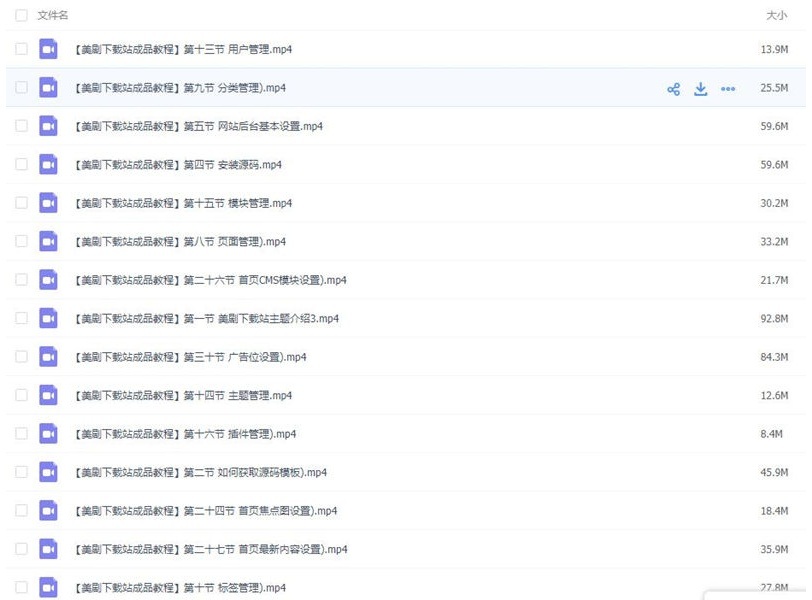Click the 45.9M size value

[x=774, y=472]
